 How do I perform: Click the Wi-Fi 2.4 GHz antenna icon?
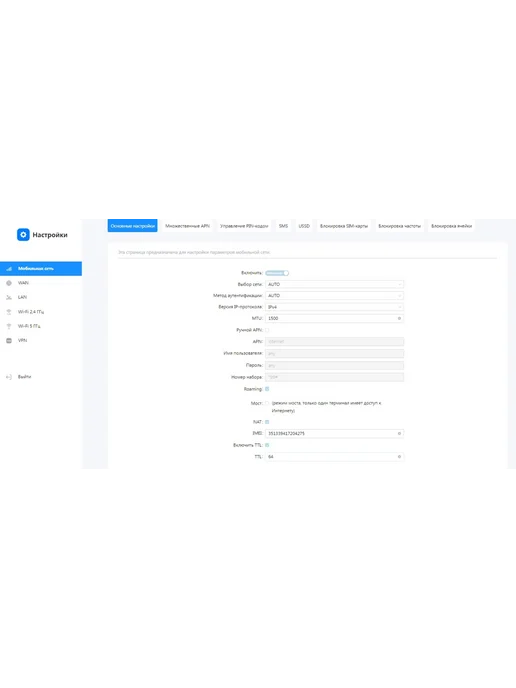tap(9, 312)
